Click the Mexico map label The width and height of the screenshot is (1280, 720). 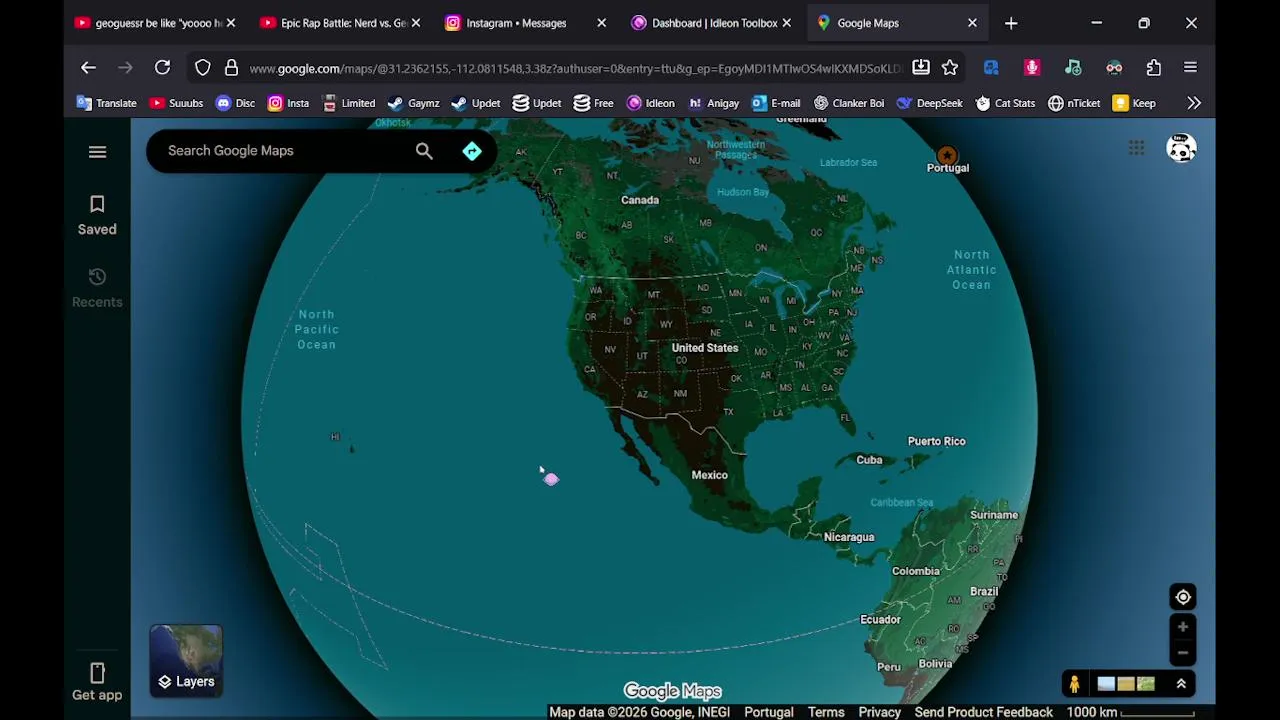pyautogui.click(x=710, y=475)
